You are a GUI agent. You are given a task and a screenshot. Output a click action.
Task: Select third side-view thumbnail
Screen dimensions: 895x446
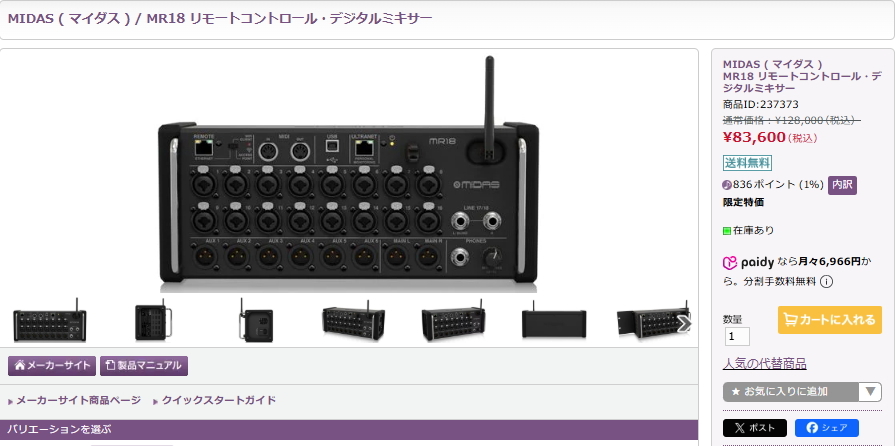click(x=256, y=321)
